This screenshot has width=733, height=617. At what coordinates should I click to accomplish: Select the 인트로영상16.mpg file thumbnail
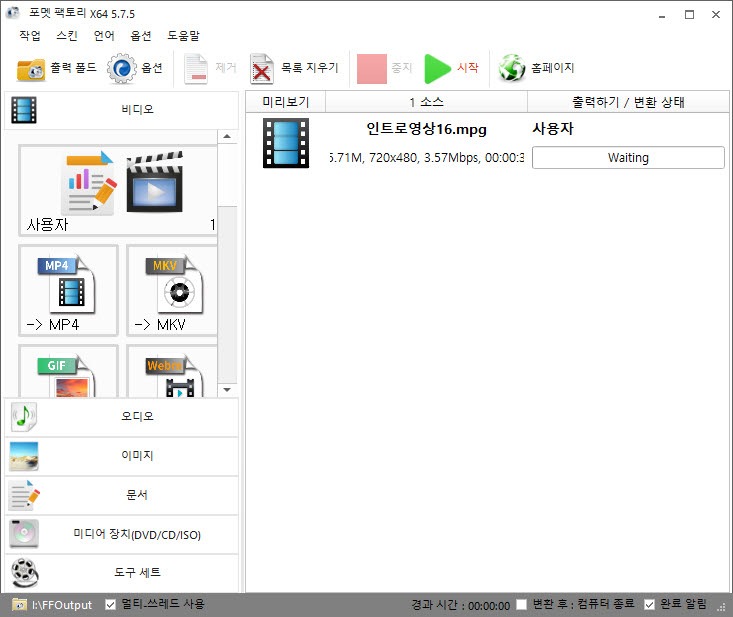tap(286, 143)
